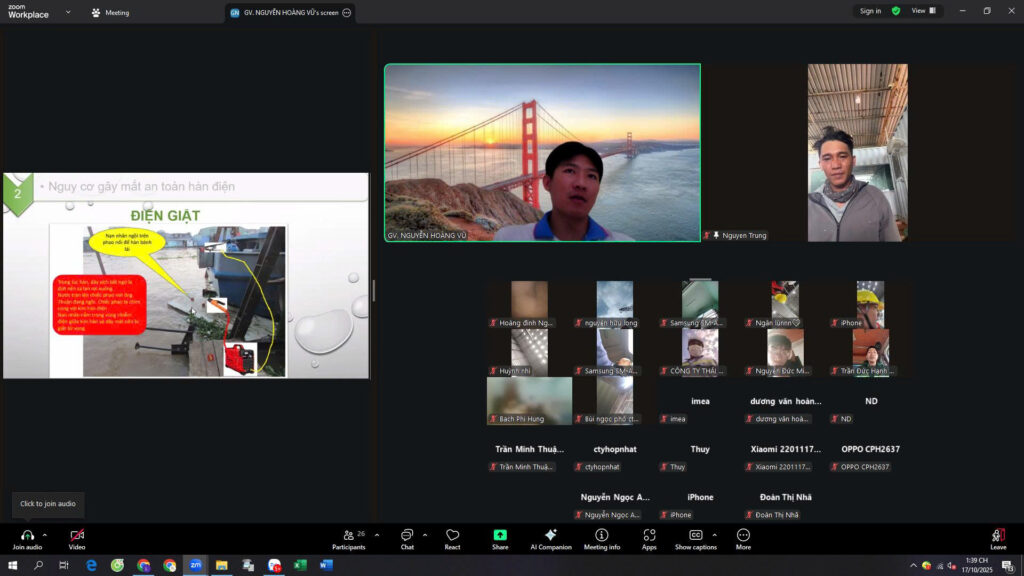
Task: Click the Join audio headphone icon
Action: (27, 536)
